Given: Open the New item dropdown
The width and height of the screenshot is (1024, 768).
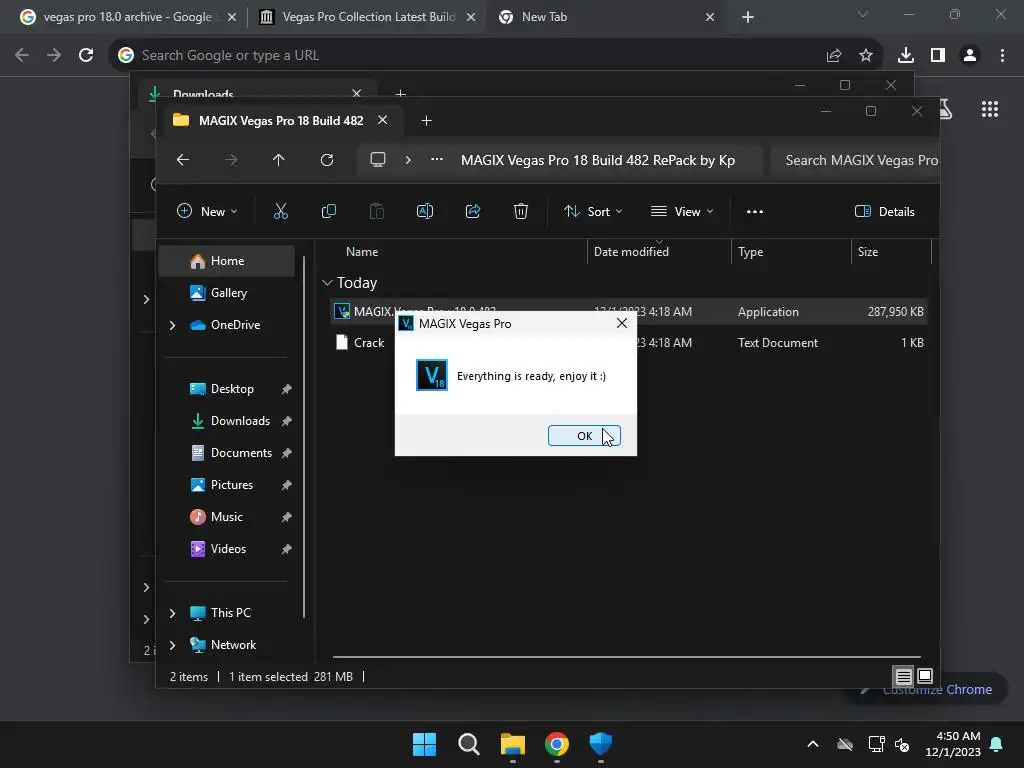Looking at the screenshot, I should [207, 211].
